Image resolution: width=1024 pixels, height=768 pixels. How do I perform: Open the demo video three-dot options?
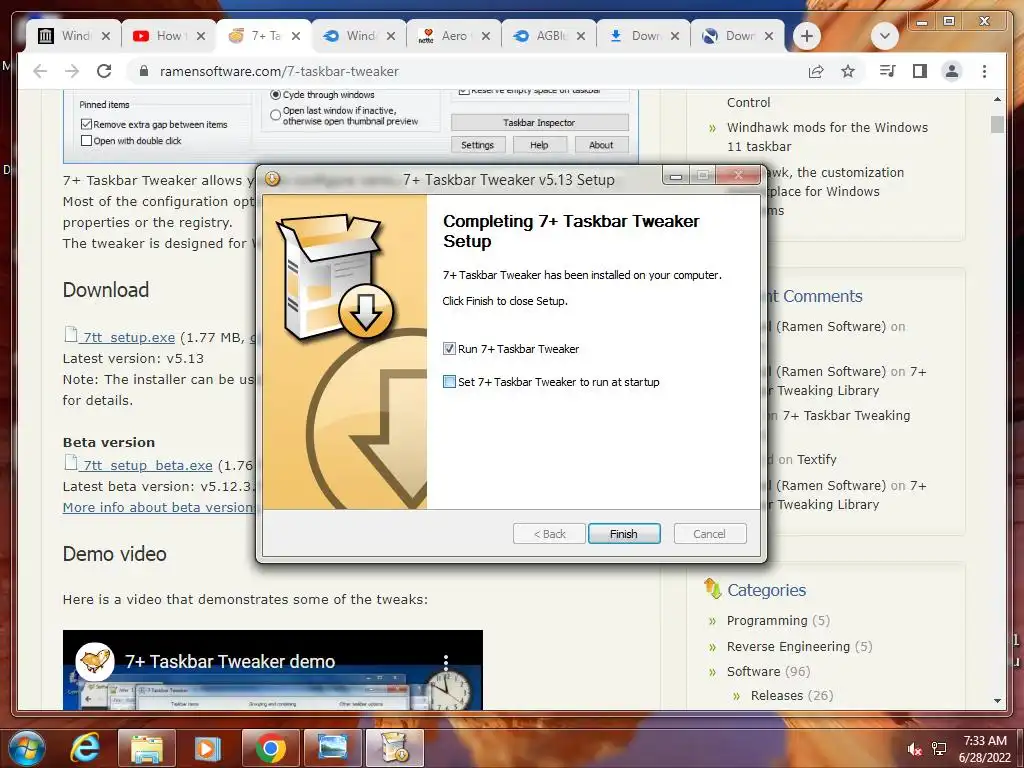click(446, 662)
